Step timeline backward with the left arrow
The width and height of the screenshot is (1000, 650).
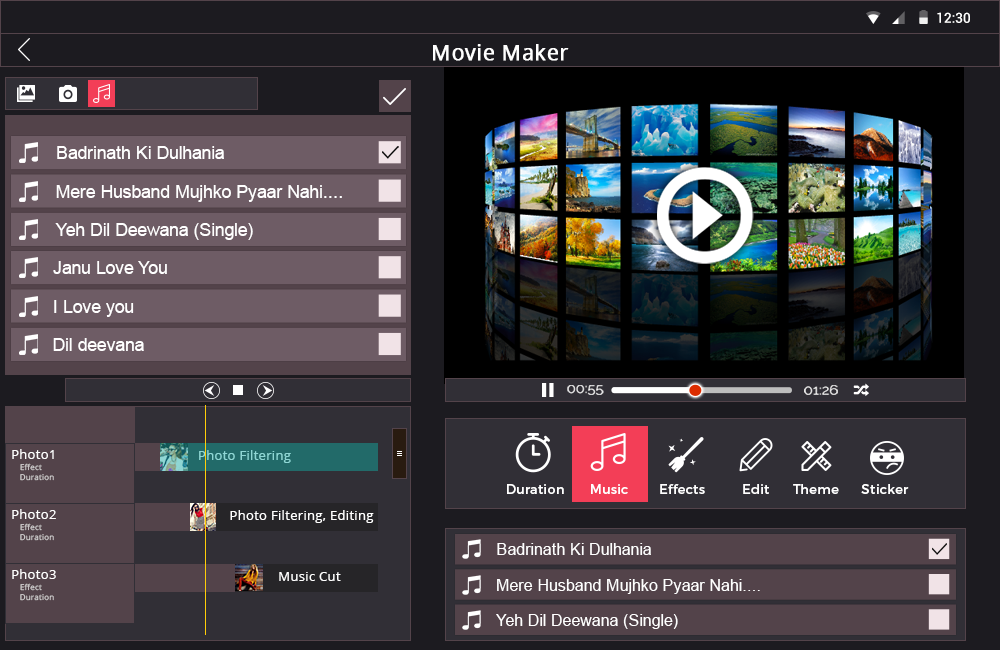tap(211, 390)
